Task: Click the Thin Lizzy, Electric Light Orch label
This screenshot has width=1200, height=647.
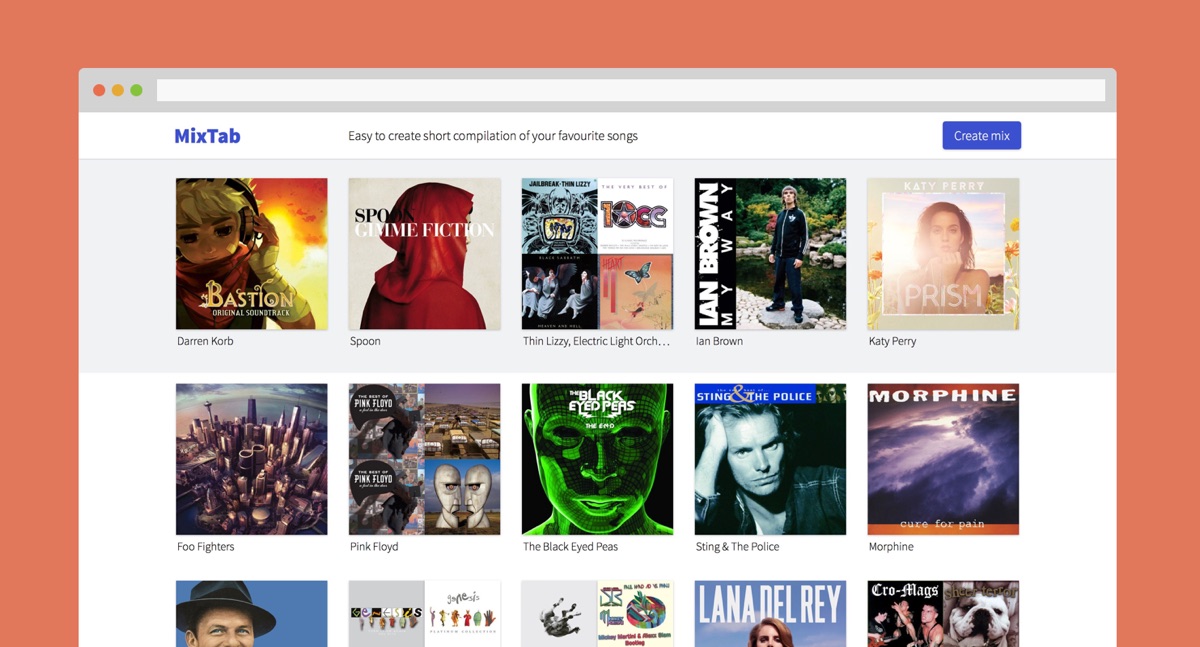Action: 597,341
